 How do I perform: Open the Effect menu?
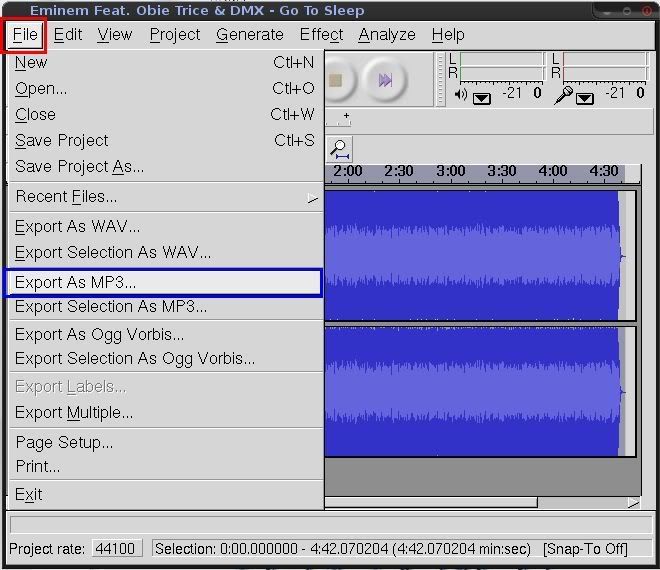pyautogui.click(x=321, y=35)
